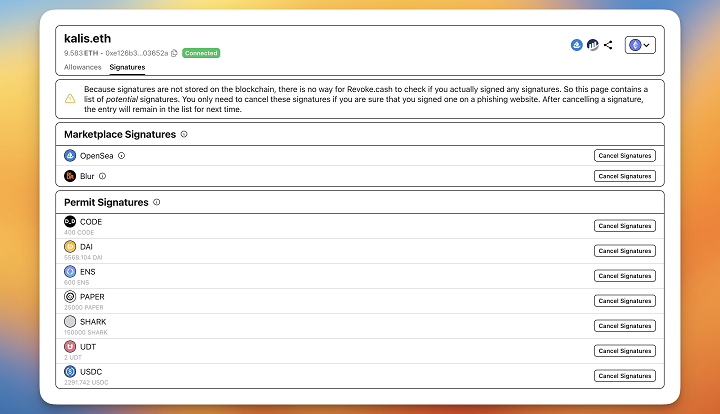The width and height of the screenshot is (720, 414).
Task: Show info tooltip next to Marketplace Signatures
Action: [x=184, y=134]
